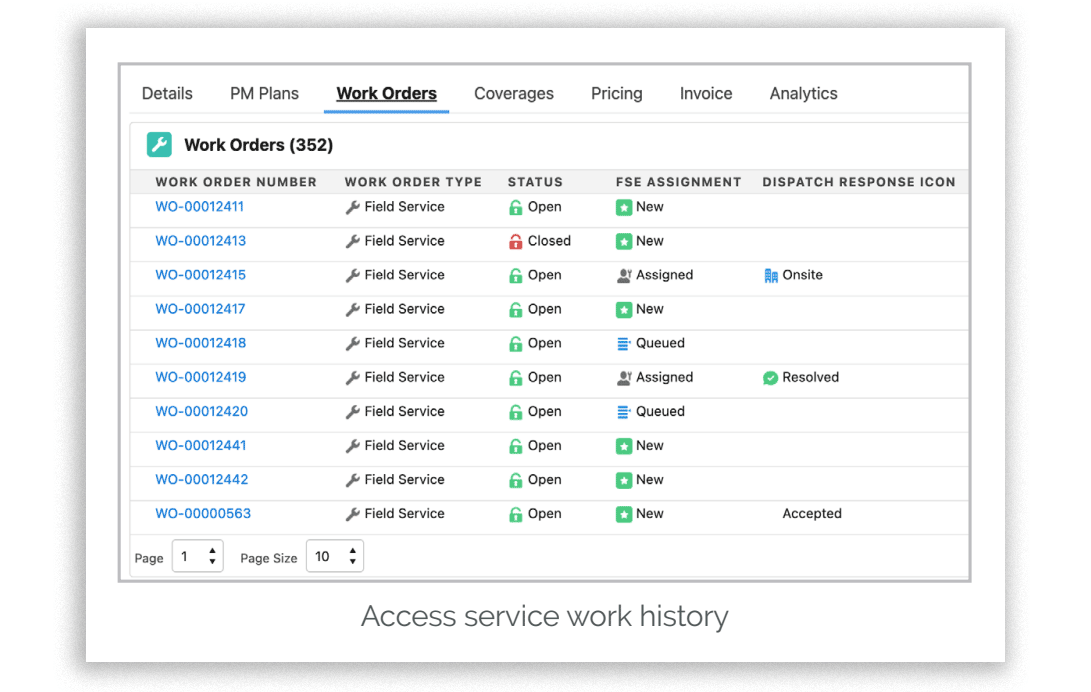This screenshot has height=692, width=1091.
Task: Sort by Work Order Number column header
Action: click(x=236, y=182)
